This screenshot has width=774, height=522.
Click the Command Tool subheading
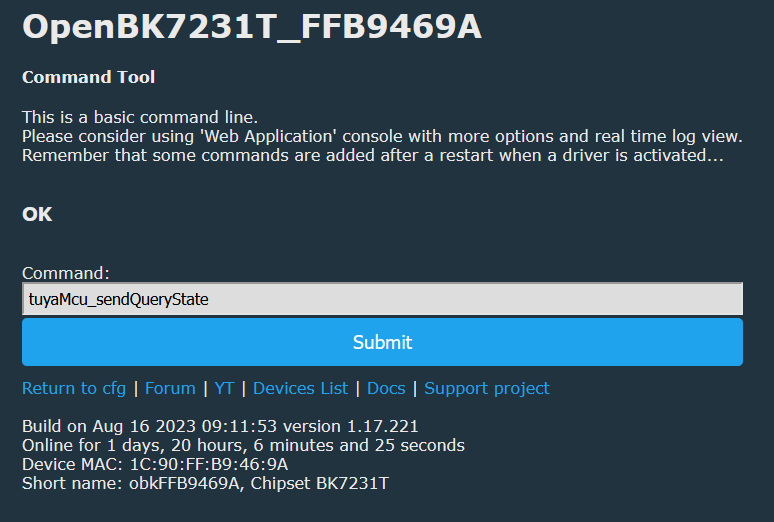tap(88, 77)
